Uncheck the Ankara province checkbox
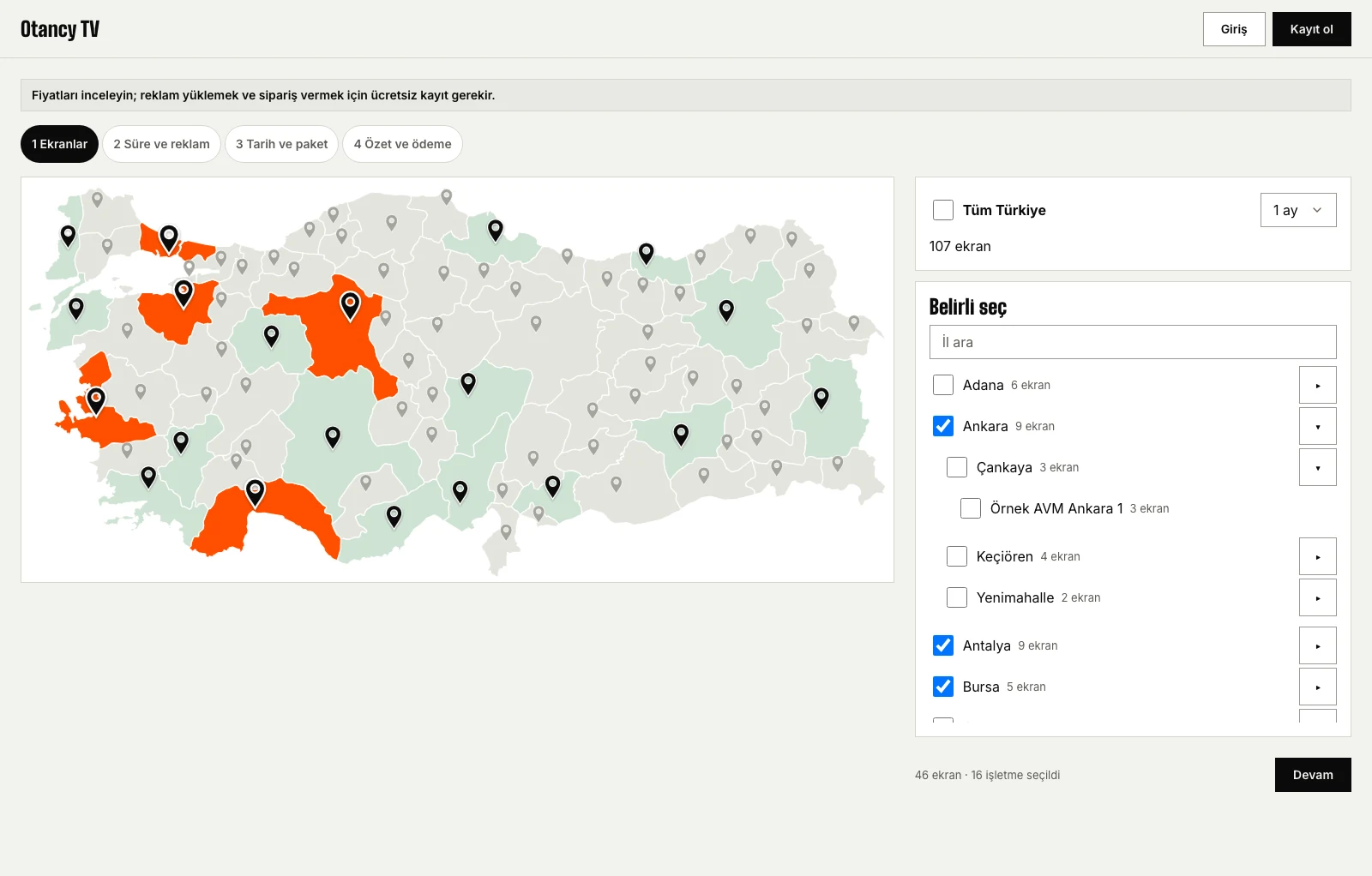 click(x=943, y=426)
